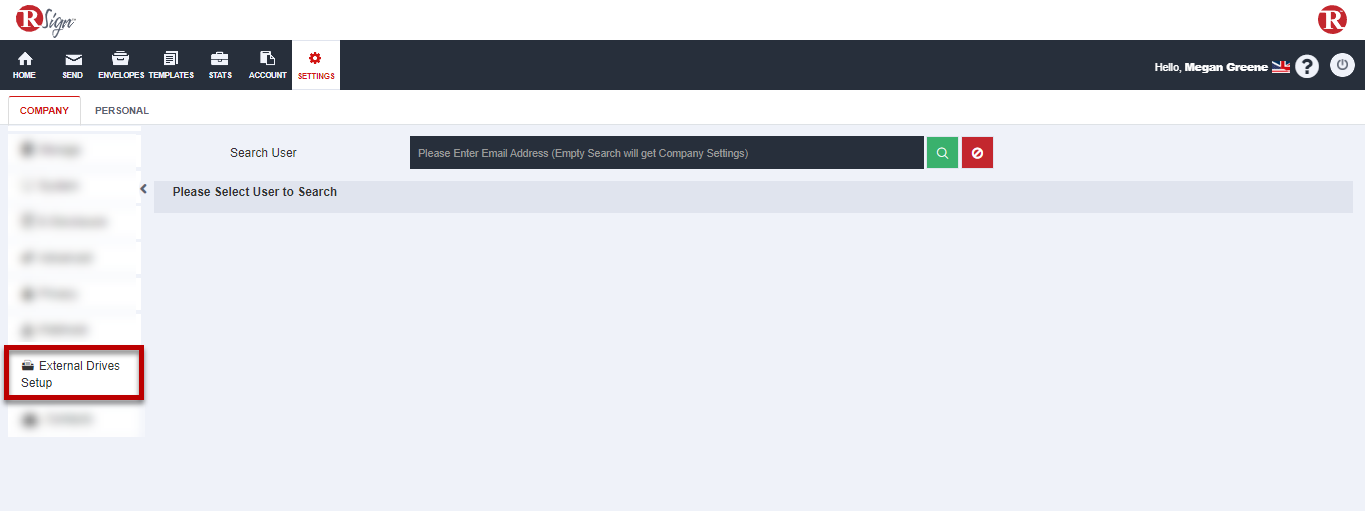Screen dimensions: 1365x511
Task: Open External Drives Setup menu item
Action: [x=74, y=374]
